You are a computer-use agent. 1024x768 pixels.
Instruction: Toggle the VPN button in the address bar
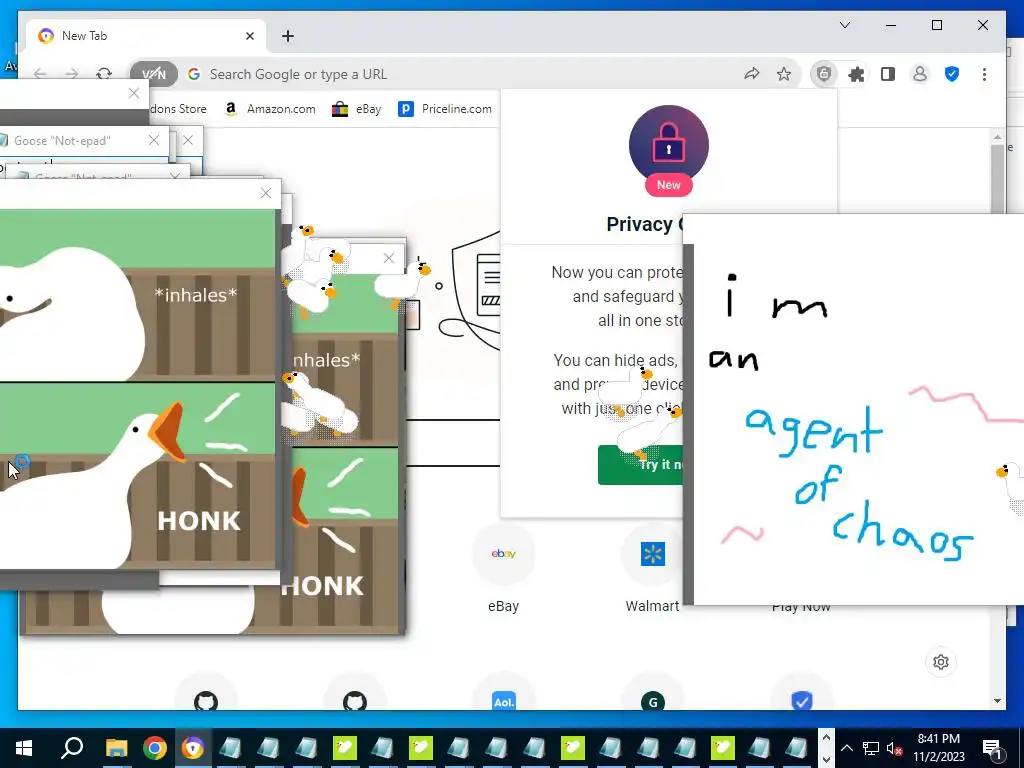[154, 74]
